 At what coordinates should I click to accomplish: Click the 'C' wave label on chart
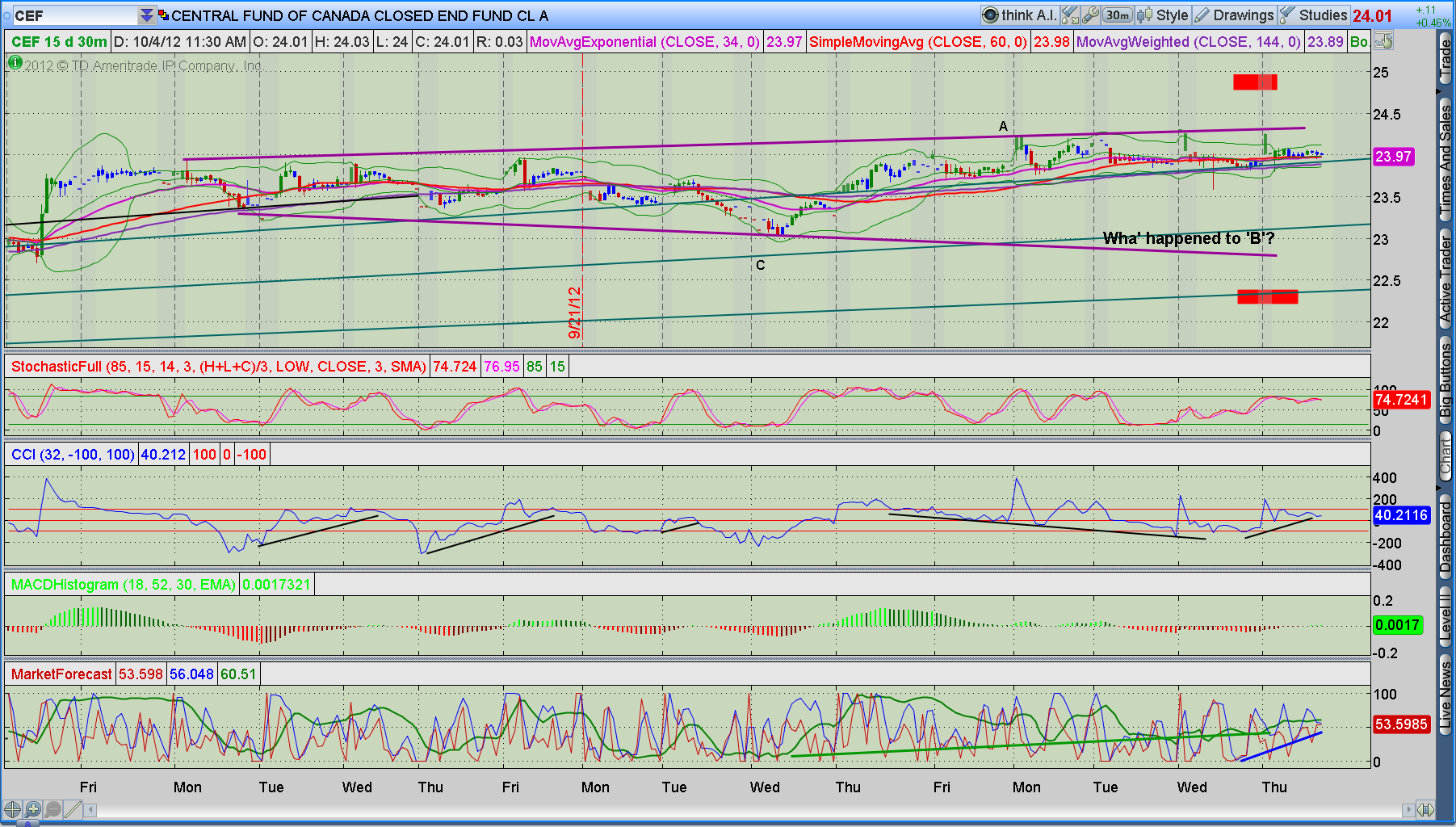pyautogui.click(x=760, y=265)
